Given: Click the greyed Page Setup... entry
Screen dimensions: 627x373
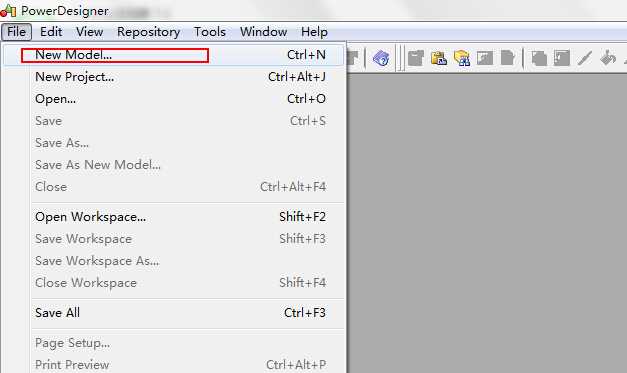Looking at the screenshot, I should (174, 343).
